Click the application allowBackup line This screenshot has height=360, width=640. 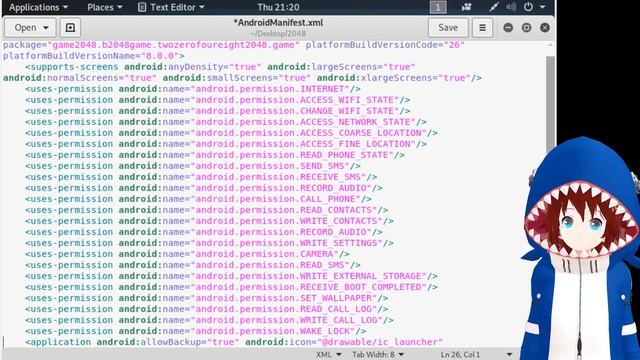(x=234, y=342)
